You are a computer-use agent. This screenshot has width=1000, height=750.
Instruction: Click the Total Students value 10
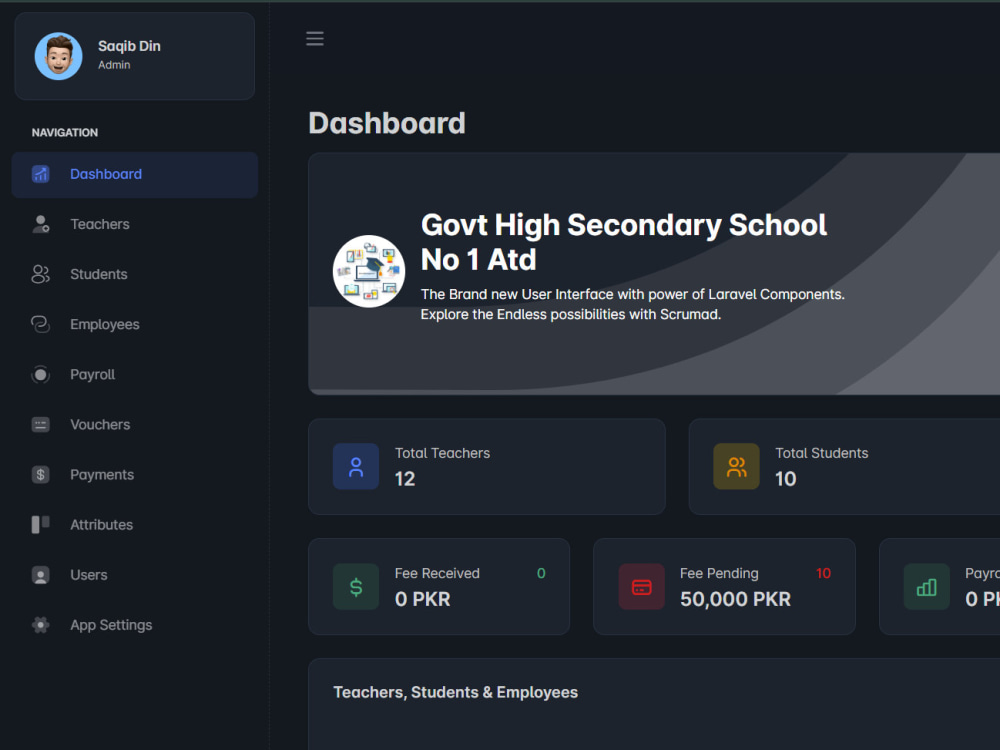(x=786, y=479)
